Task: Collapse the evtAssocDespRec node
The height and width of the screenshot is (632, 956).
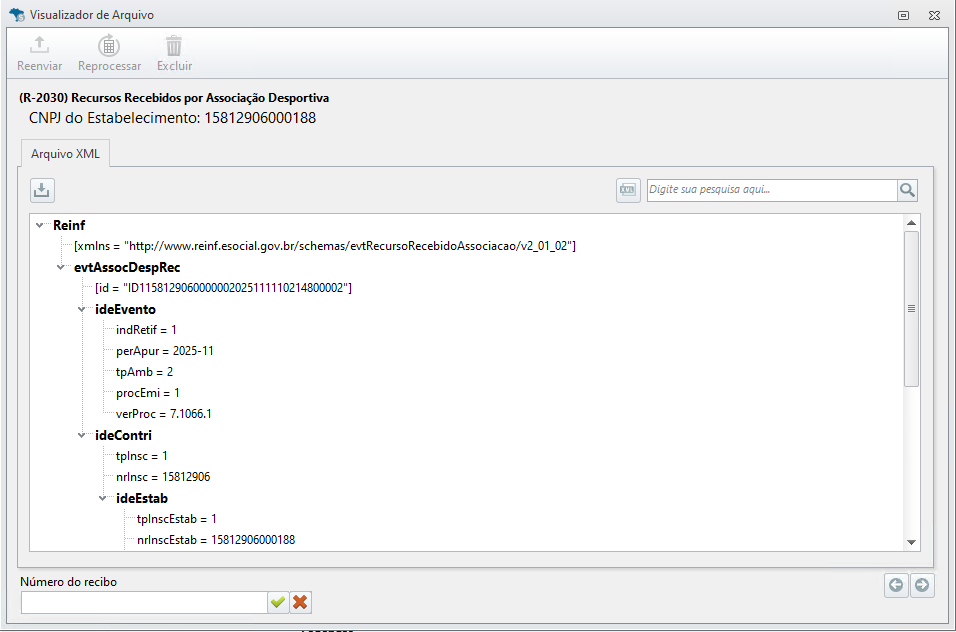Action: [x=60, y=268]
